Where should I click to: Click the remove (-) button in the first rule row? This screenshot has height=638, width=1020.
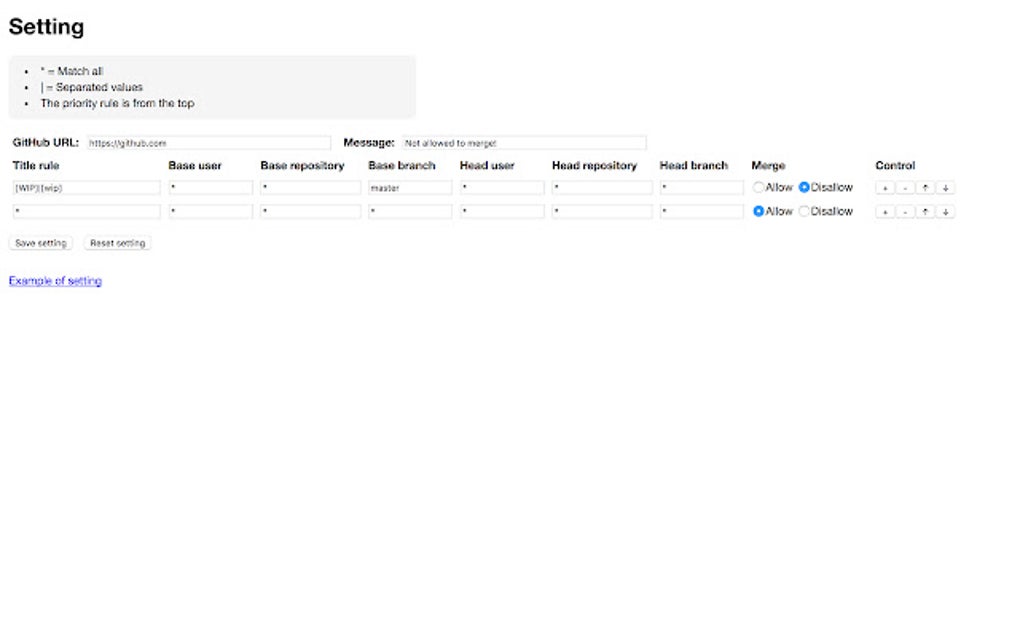[905, 188]
